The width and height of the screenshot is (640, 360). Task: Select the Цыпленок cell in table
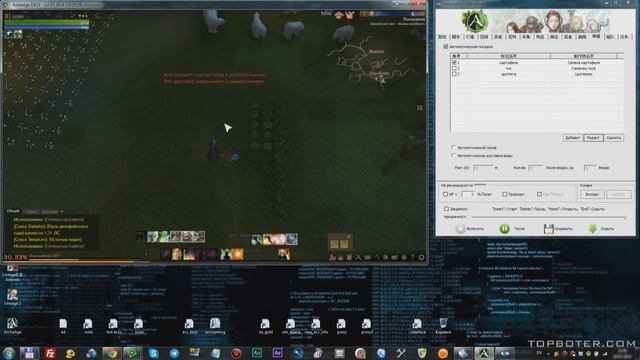(x=584, y=74)
